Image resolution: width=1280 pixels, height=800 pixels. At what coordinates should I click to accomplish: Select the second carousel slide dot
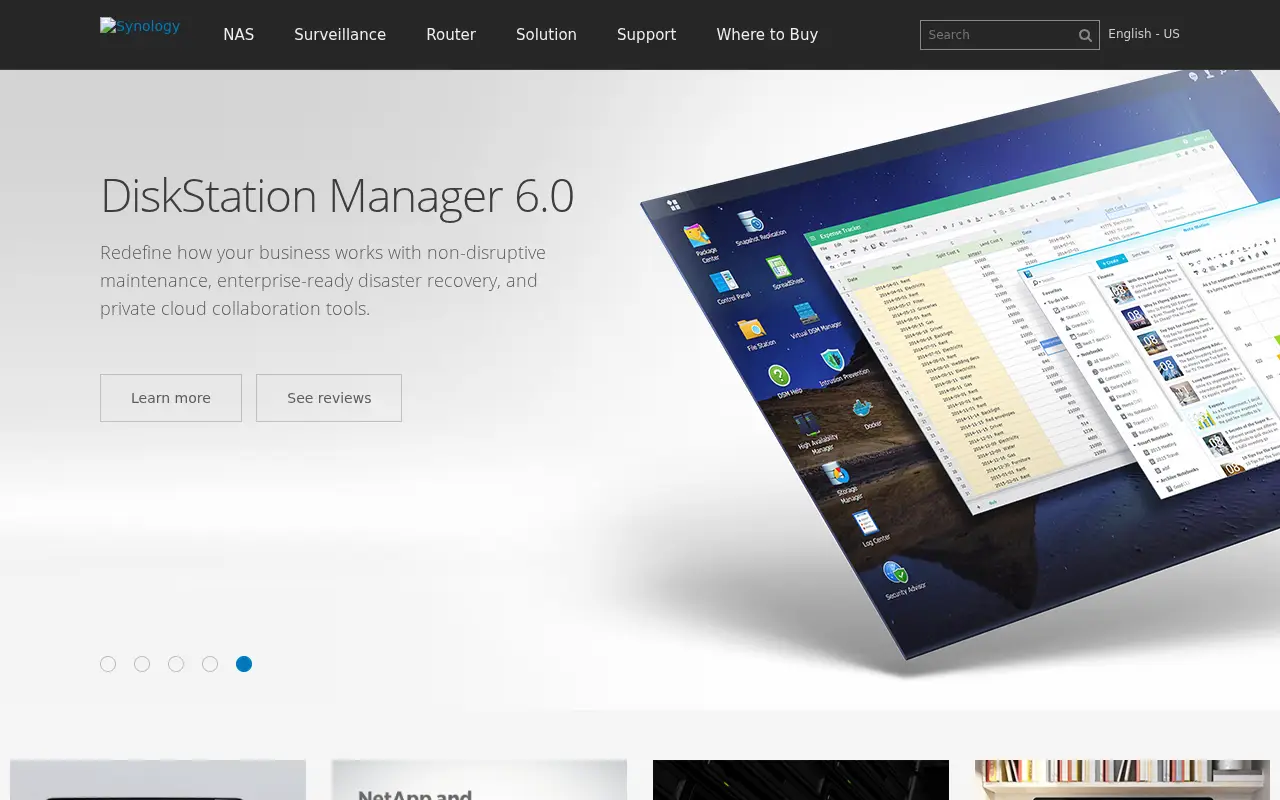[x=142, y=664]
